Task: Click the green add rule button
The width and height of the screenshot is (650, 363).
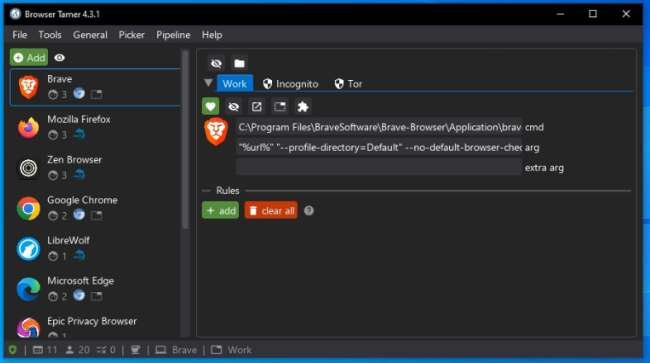Action: tap(221, 211)
